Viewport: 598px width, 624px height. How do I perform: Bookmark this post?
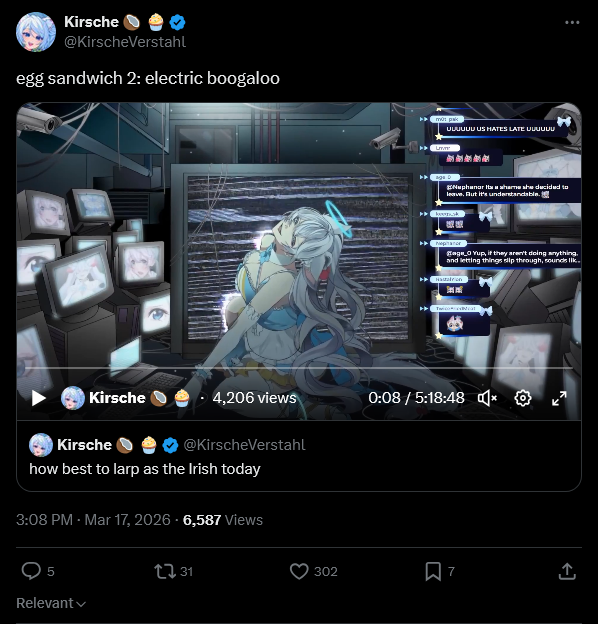coord(433,571)
